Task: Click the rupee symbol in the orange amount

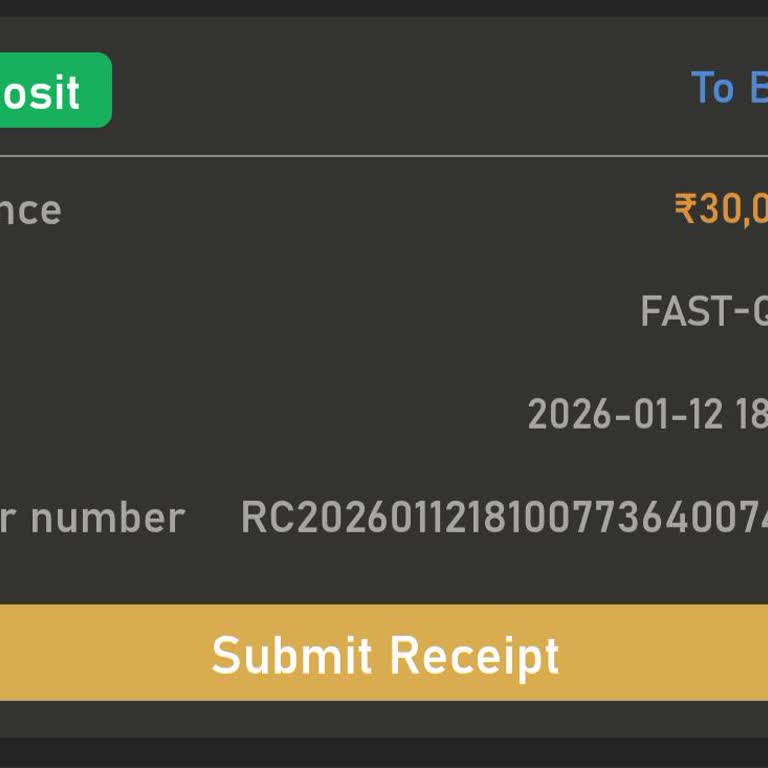Action: click(685, 210)
